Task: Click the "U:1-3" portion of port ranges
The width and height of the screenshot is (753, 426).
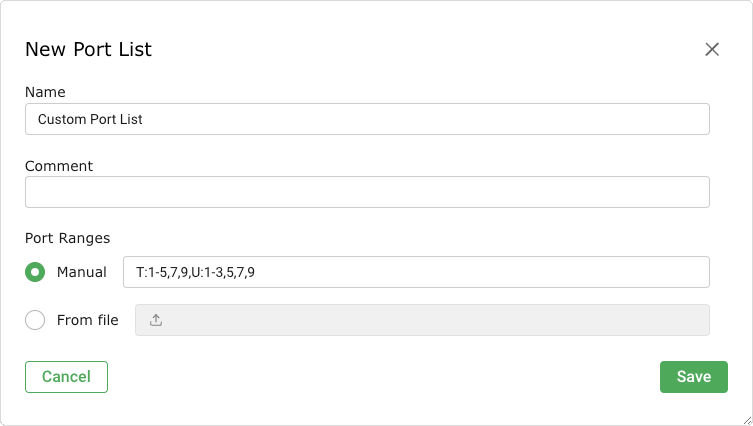Action: (207, 272)
